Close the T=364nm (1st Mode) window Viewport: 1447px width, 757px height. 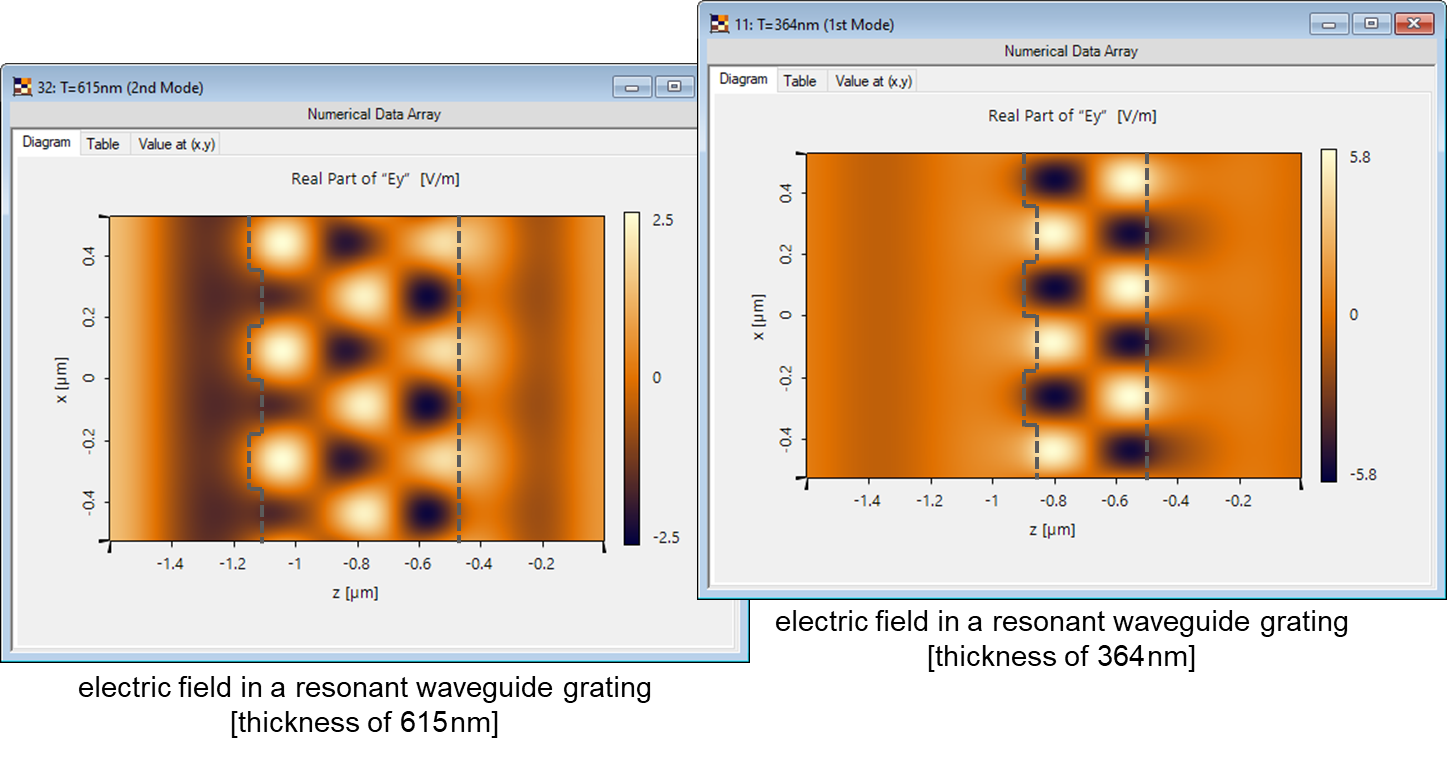point(1416,22)
